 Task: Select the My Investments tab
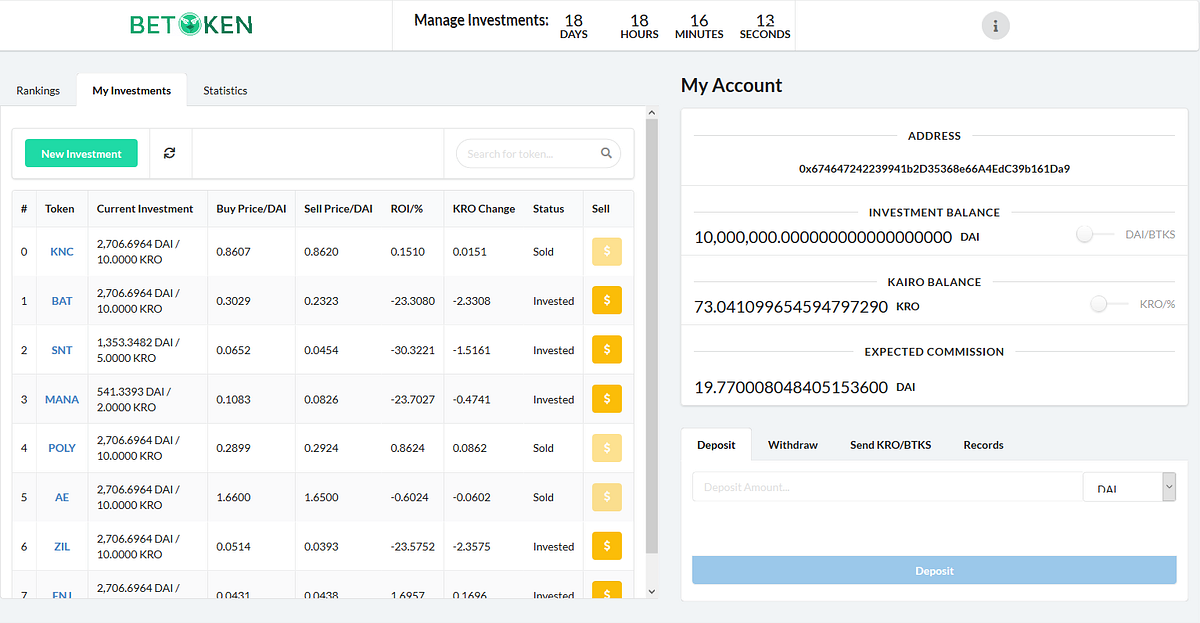[132, 90]
